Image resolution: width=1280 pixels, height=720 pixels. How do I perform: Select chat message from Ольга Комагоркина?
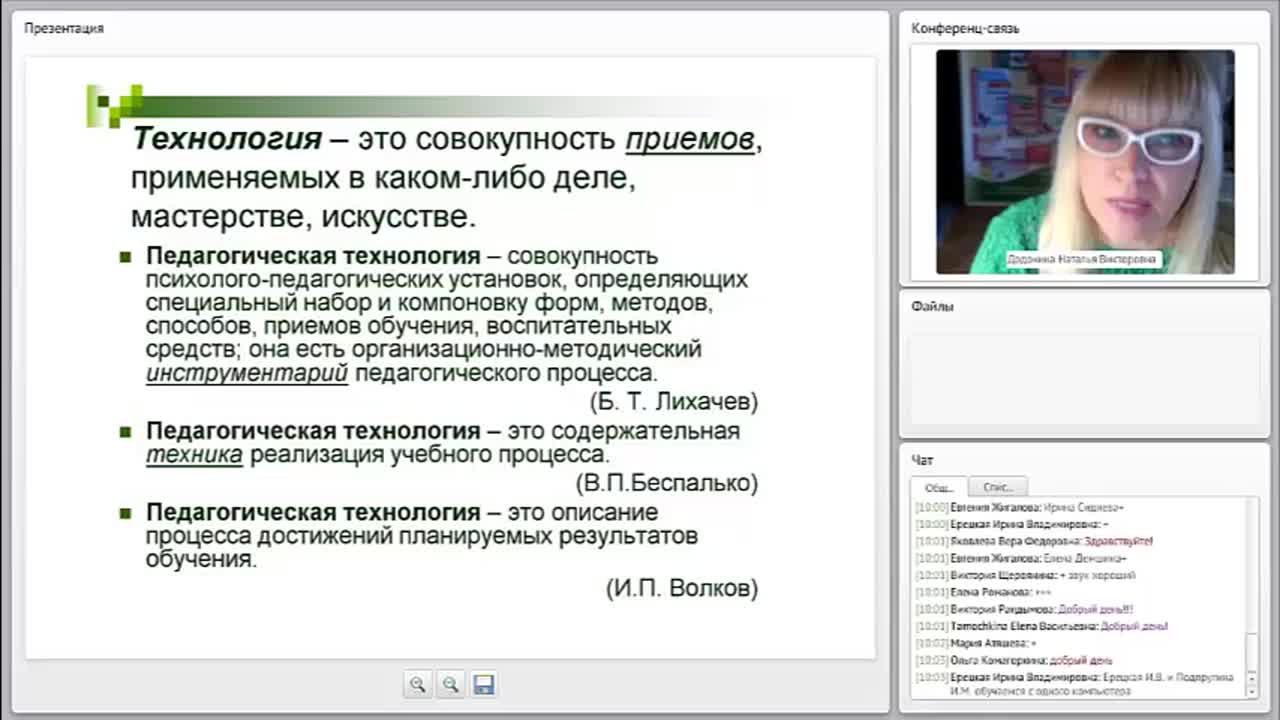coord(1014,660)
